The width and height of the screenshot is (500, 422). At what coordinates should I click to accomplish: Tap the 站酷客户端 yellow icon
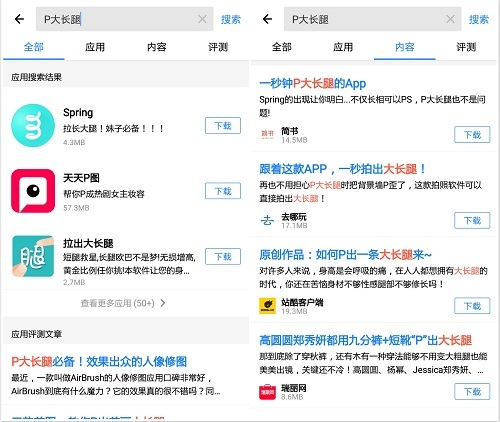(267, 306)
